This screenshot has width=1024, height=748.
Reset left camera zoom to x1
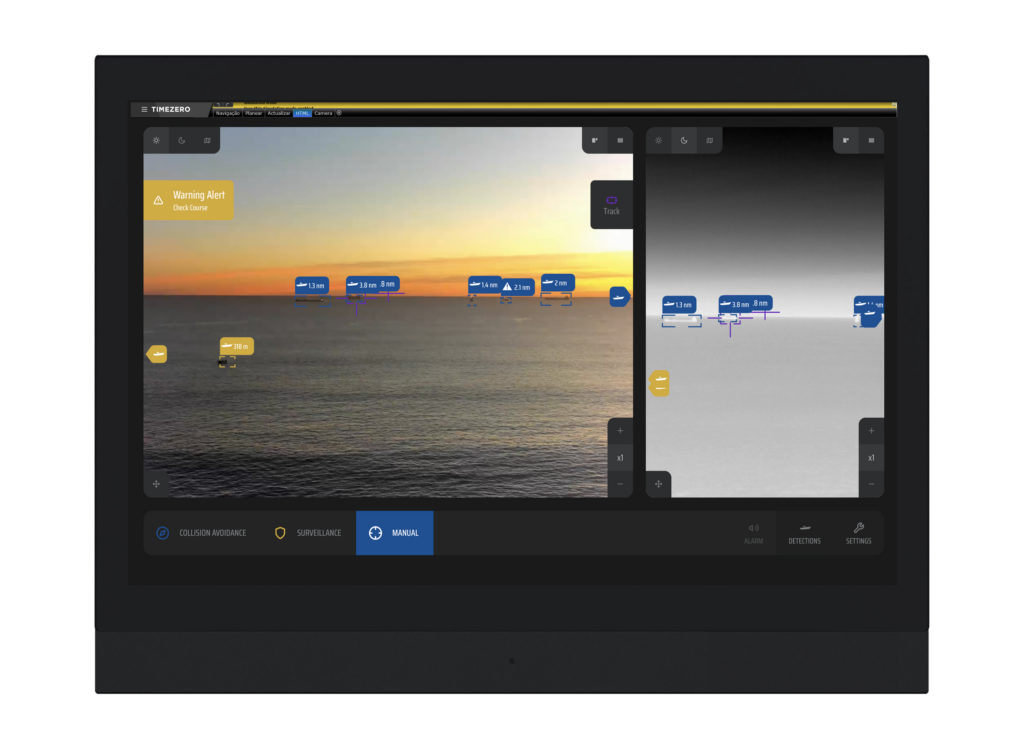620,458
